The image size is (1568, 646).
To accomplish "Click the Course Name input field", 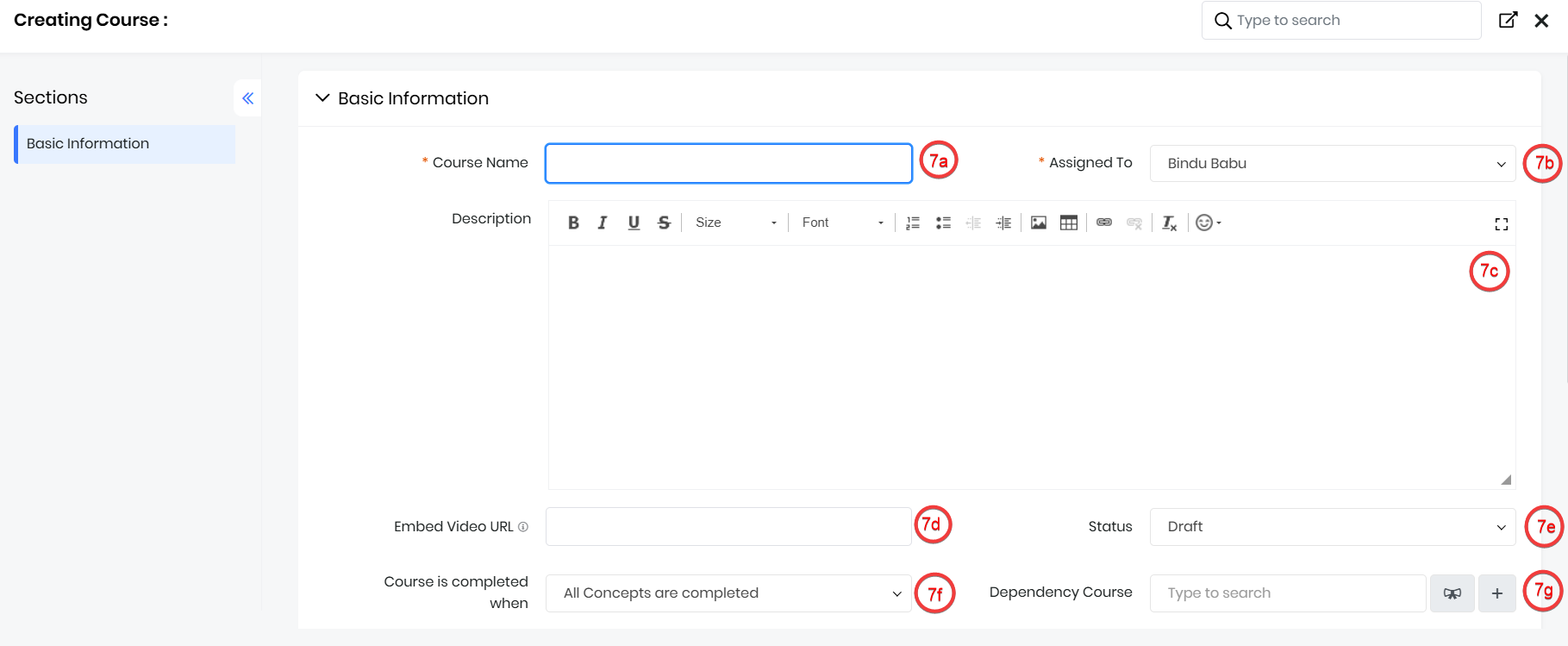I will tap(728, 164).
